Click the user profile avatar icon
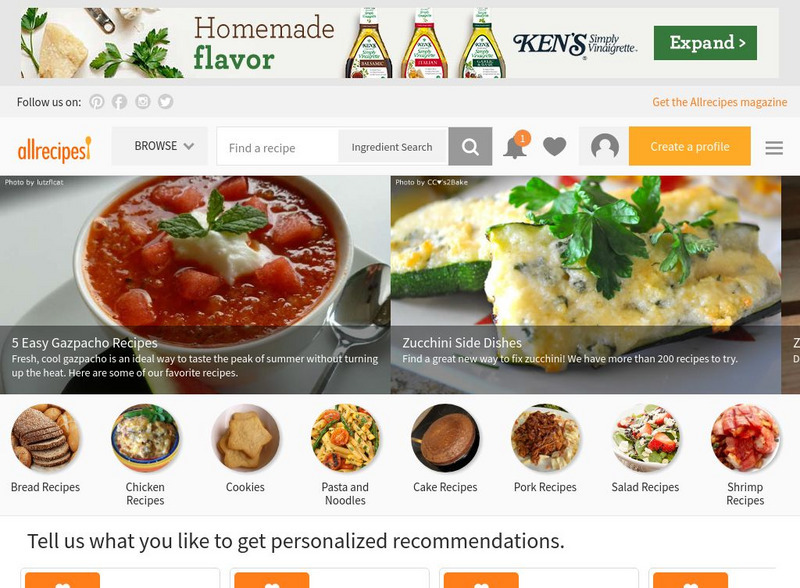800x588 pixels. (605, 147)
